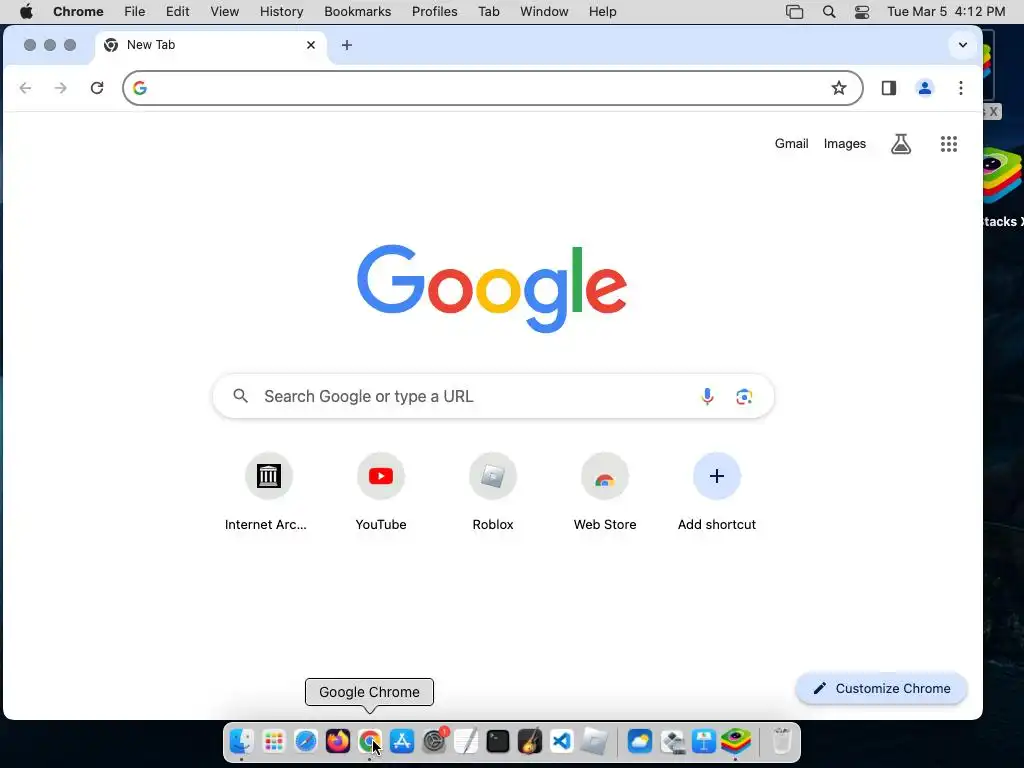The width and height of the screenshot is (1024, 768).
Task: Open the View menu
Action: (224, 12)
